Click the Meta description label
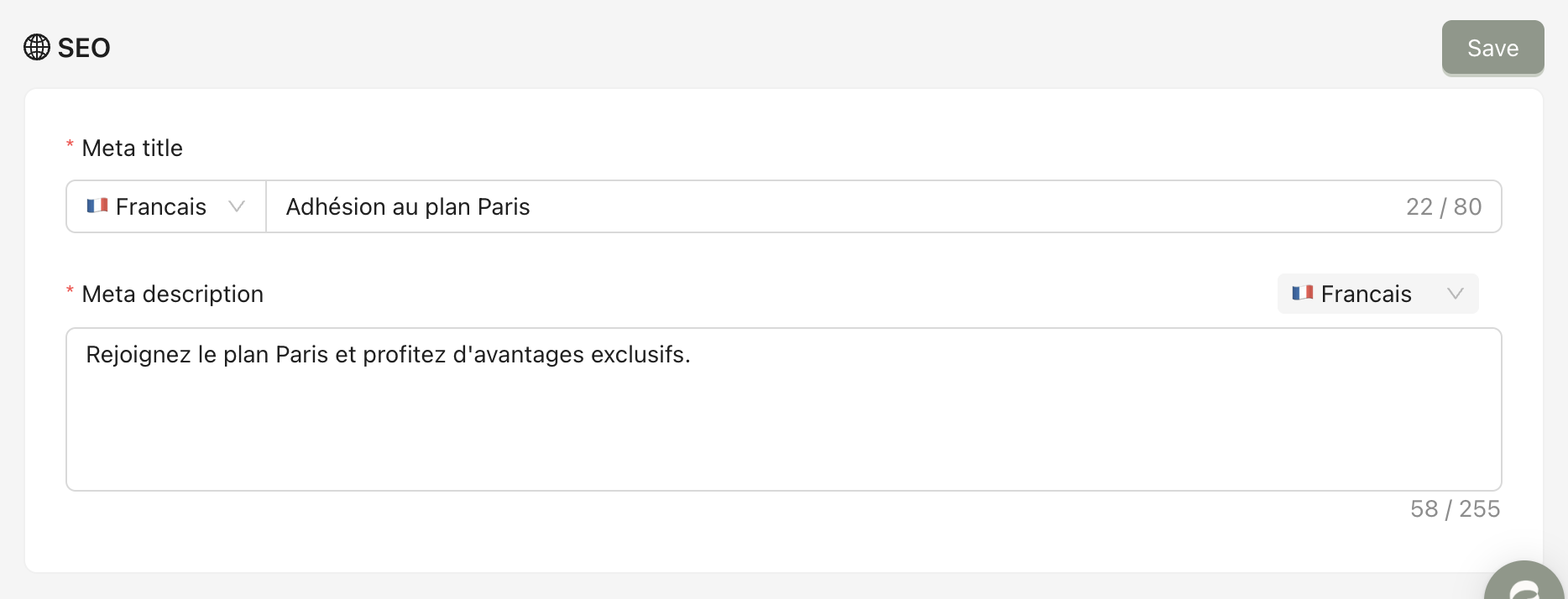The width and height of the screenshot is (1568, 599). 172,294
